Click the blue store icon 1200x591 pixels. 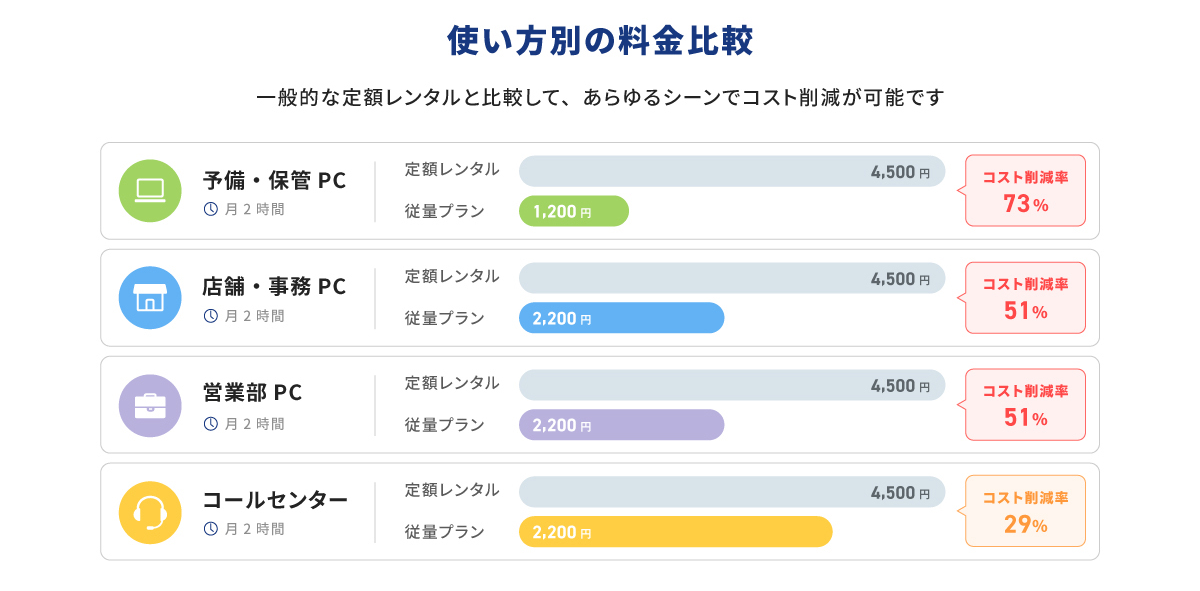150,298
